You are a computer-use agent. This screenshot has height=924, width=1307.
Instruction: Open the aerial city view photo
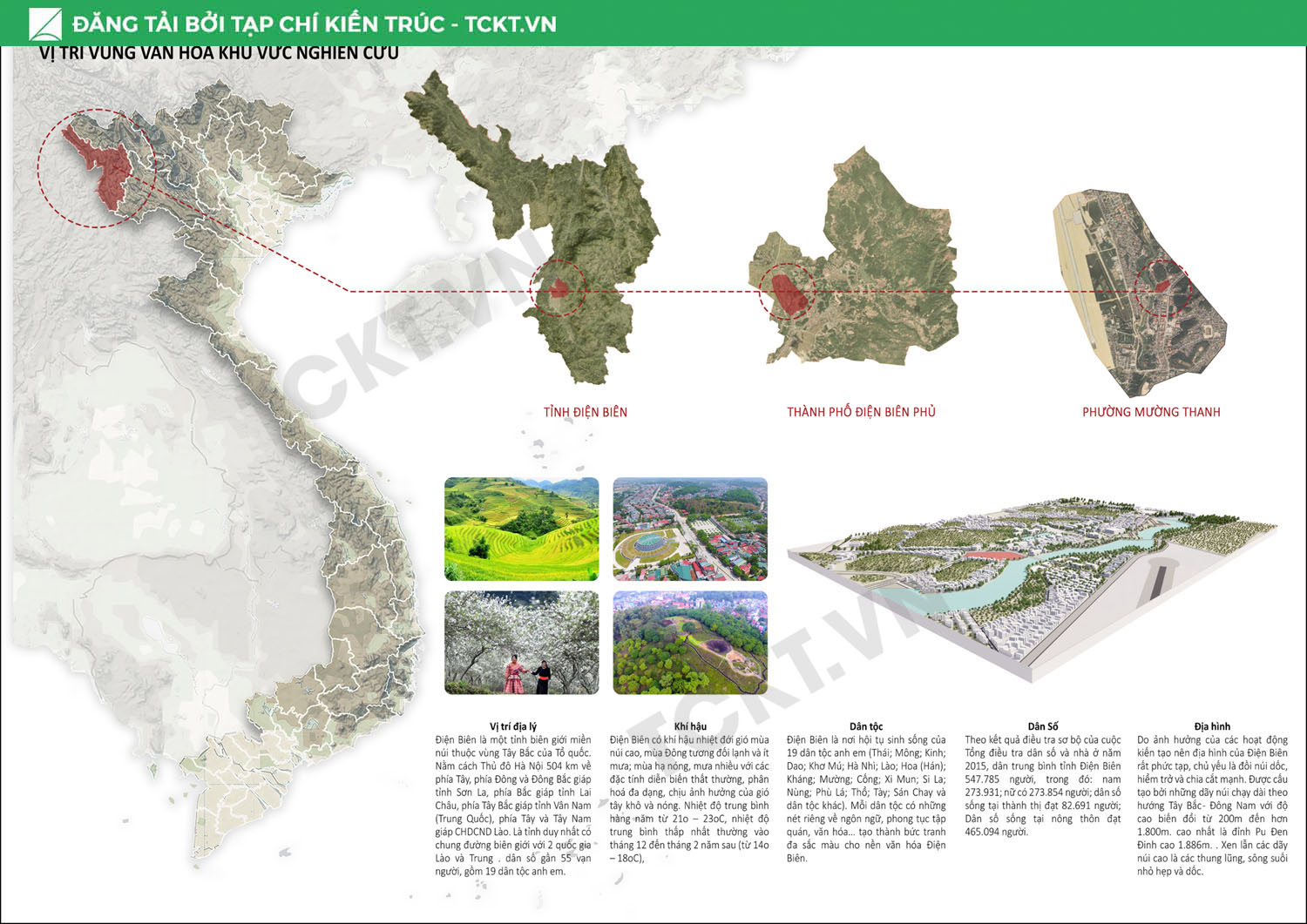[690, 529]
